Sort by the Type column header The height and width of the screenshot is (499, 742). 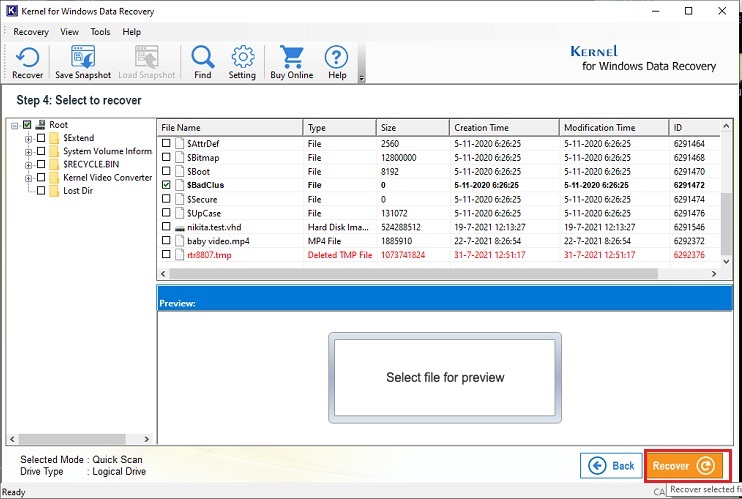point(340,127)
